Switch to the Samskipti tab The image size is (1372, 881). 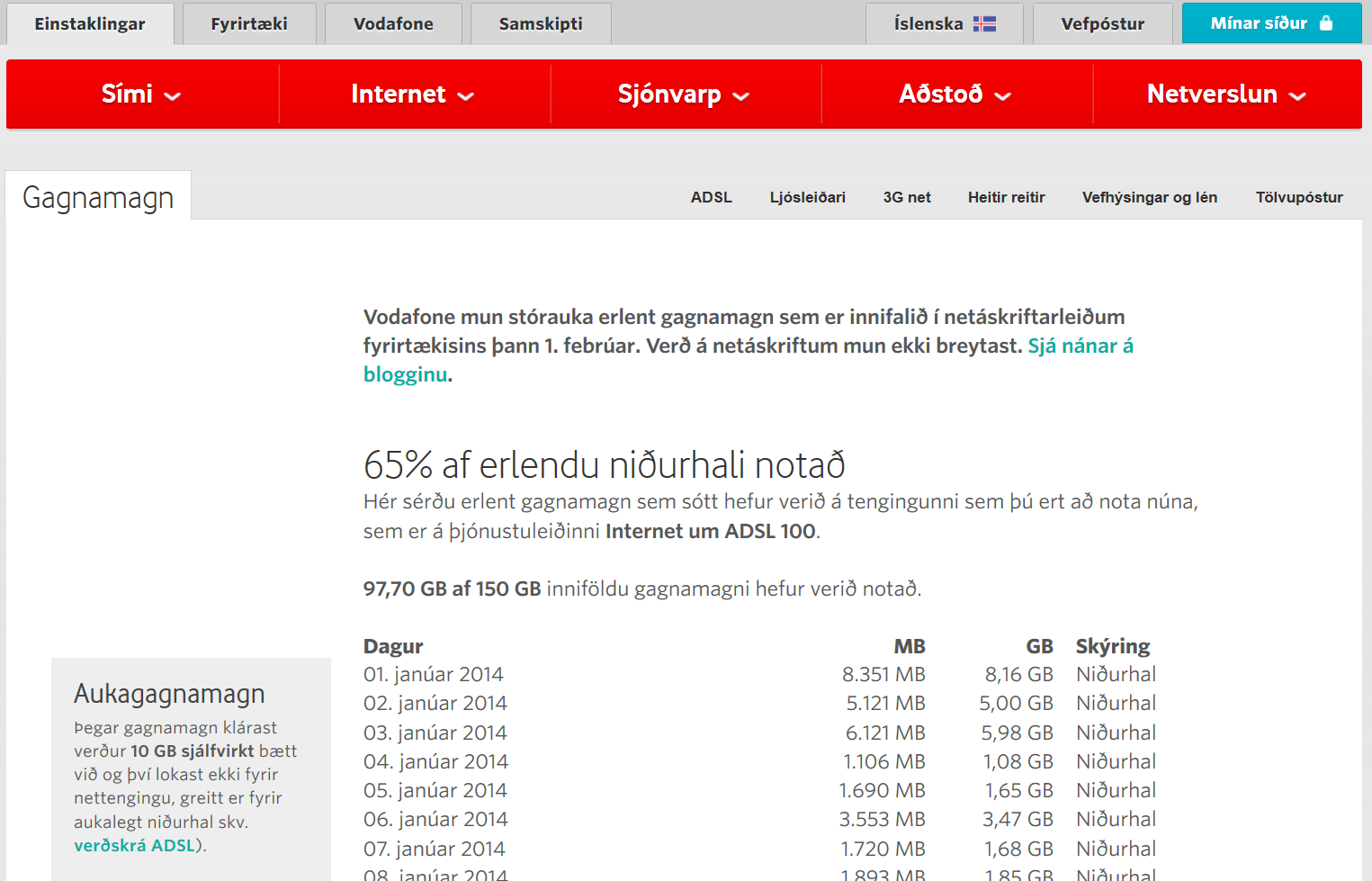541,23
